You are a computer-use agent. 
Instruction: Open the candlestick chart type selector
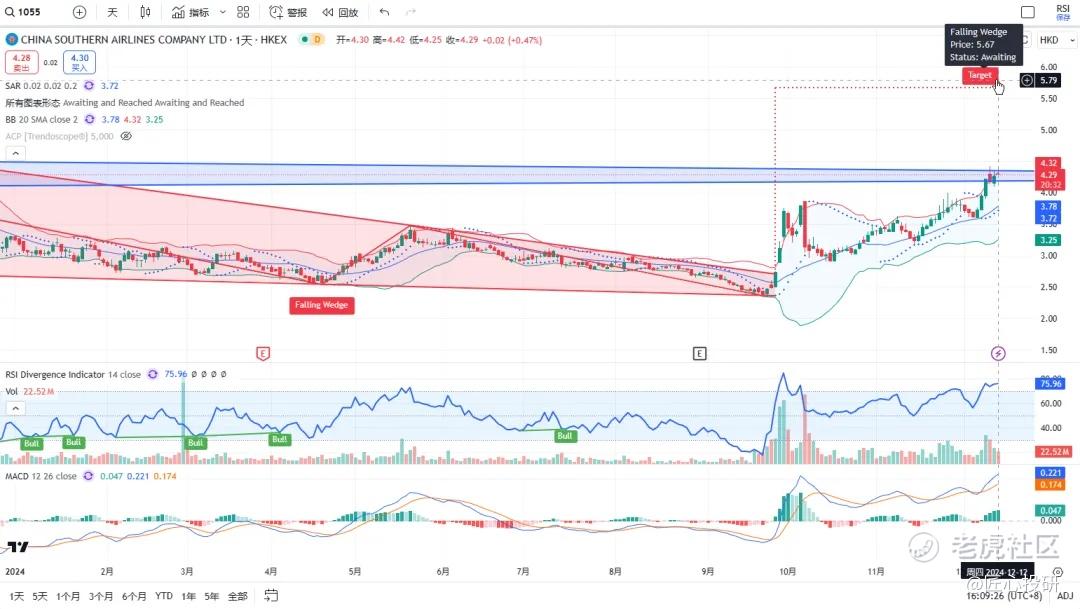[x=145, y=12]
